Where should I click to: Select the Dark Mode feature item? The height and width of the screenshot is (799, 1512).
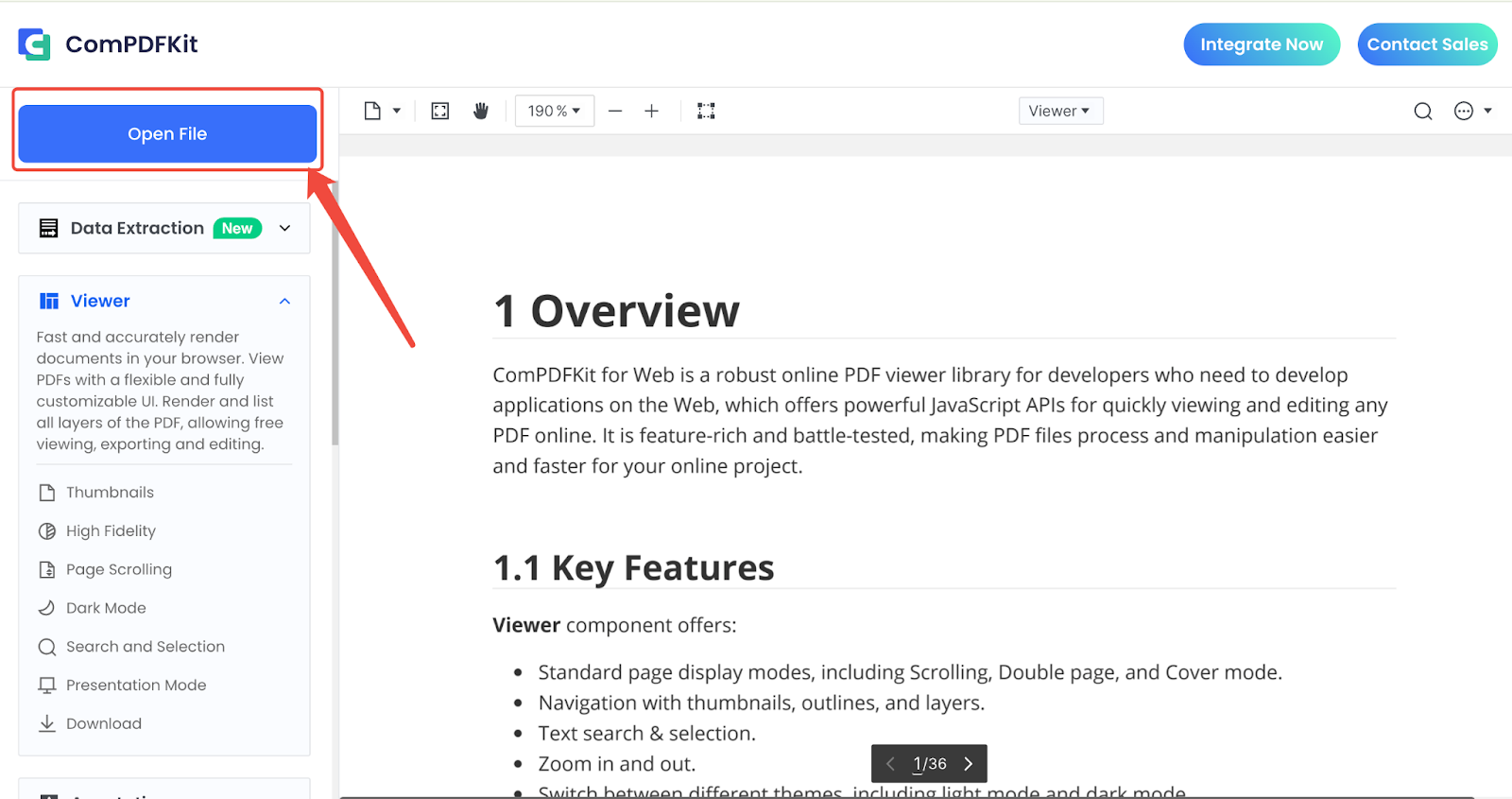coord(92,608)
